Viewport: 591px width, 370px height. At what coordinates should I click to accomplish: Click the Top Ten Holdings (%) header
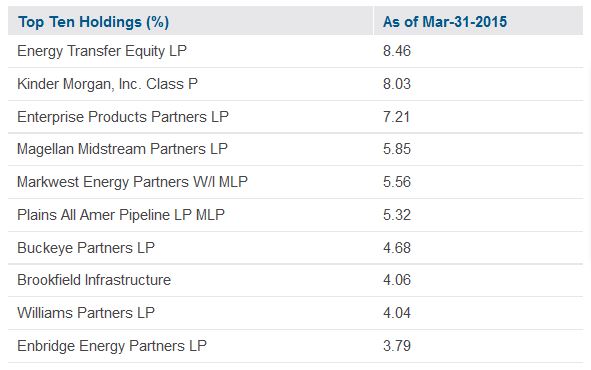pyautogui.click(x=93, y=22)
